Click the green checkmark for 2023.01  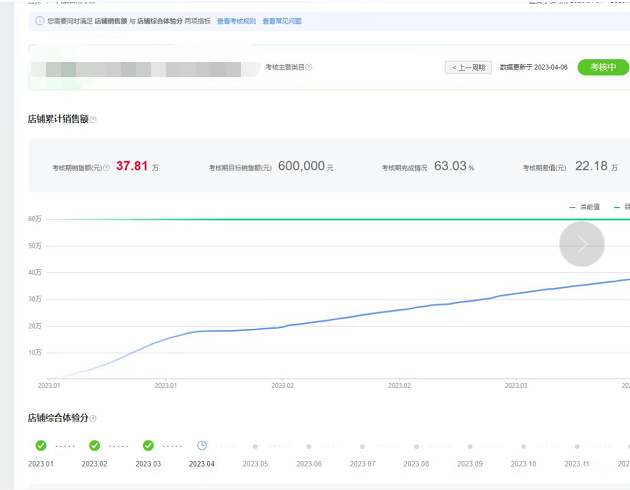[x=41, y=445]
